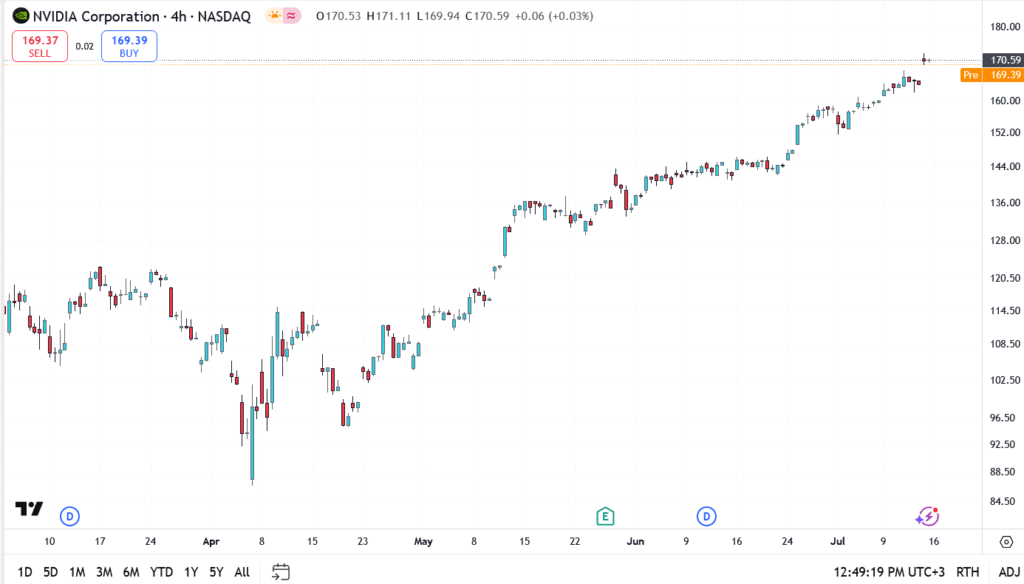The image size is (1024, 584).
Task: Click the orange Pre 169.39 price label
Action: click(989, 75)
